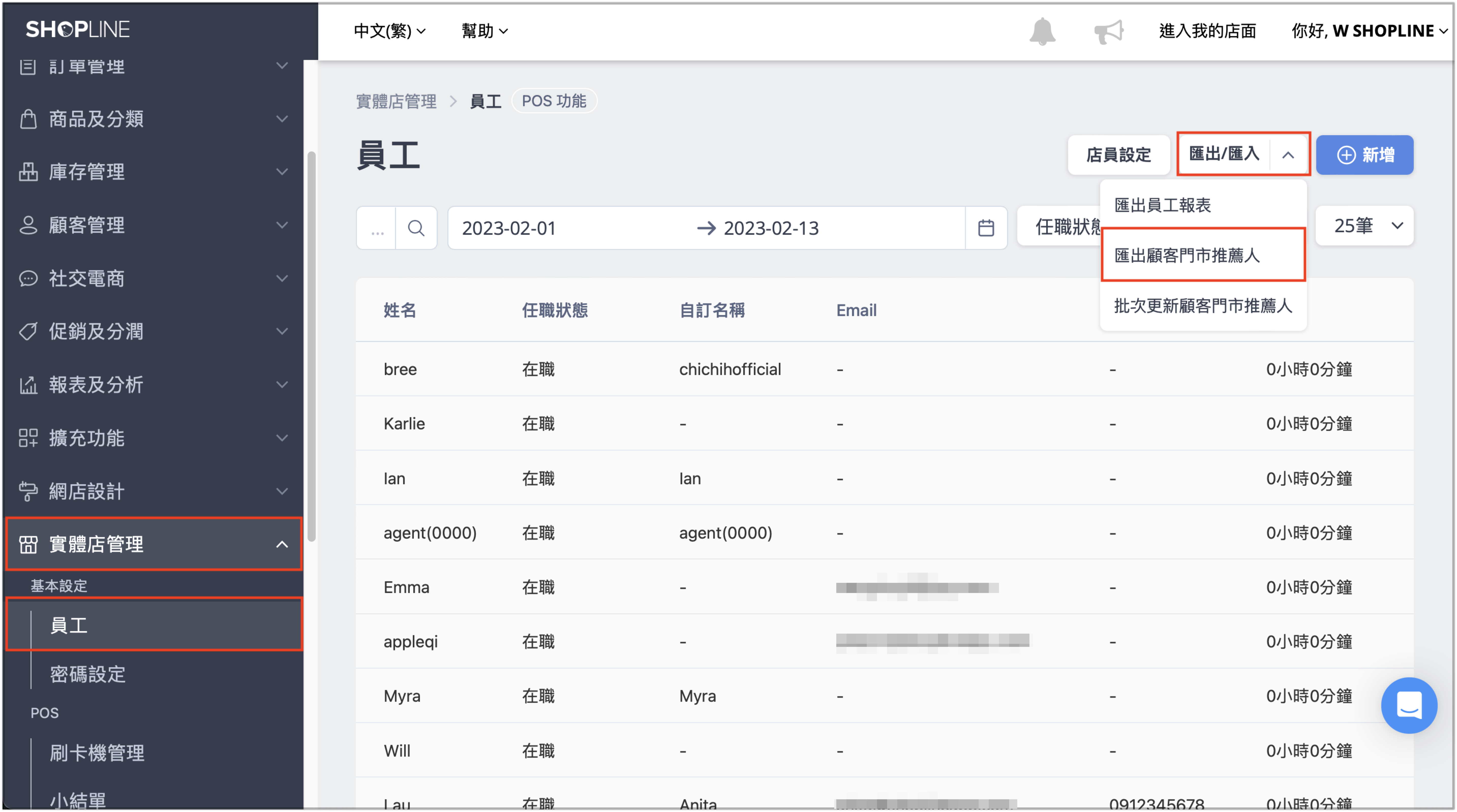Image resolution: width=1457 pixels, height=812 pixels.
Task: Open the 25筆 page size dropdown
Action: [1365, 226]
